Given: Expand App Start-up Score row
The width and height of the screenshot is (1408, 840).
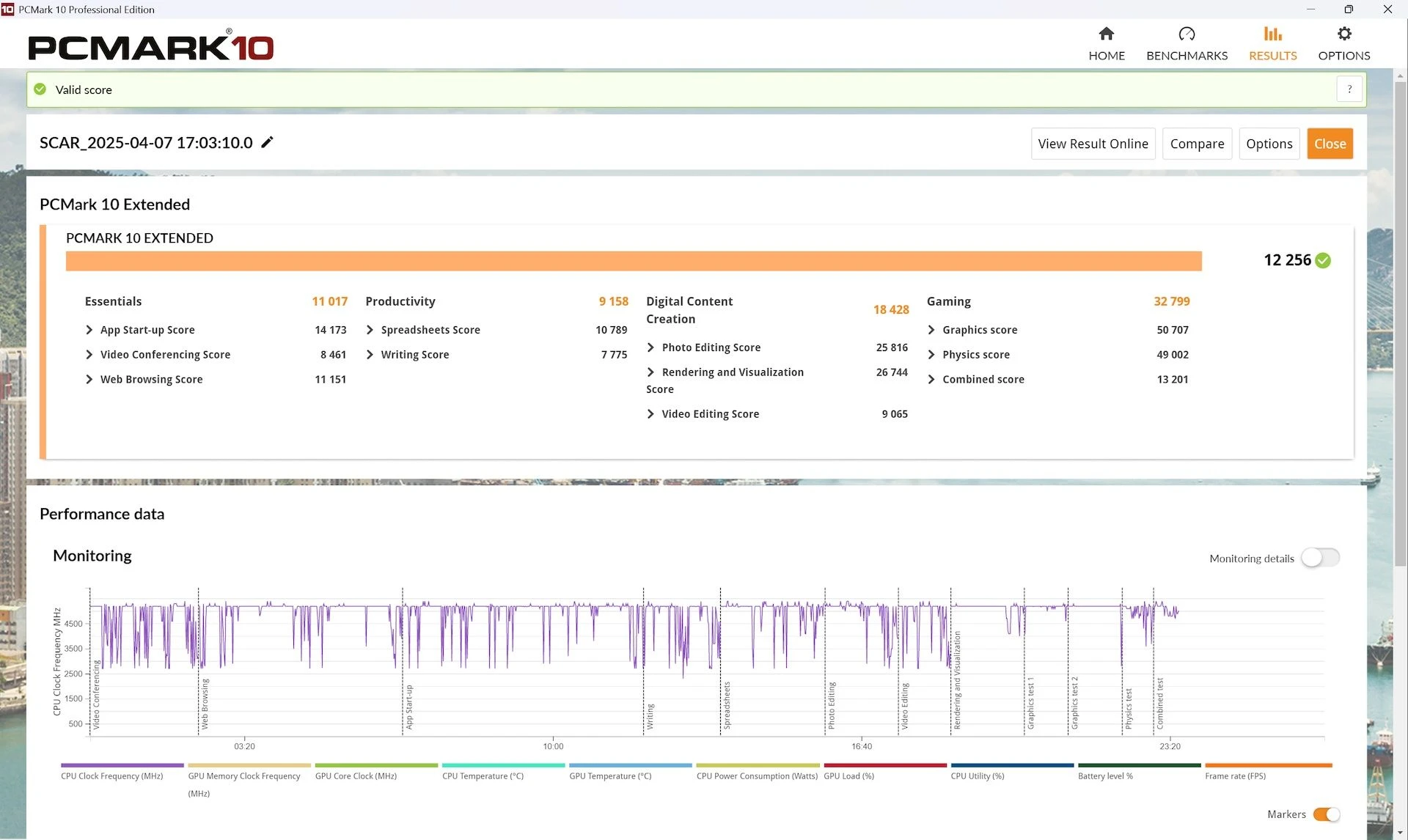Looking at the screenshot, I should [89, 330].
